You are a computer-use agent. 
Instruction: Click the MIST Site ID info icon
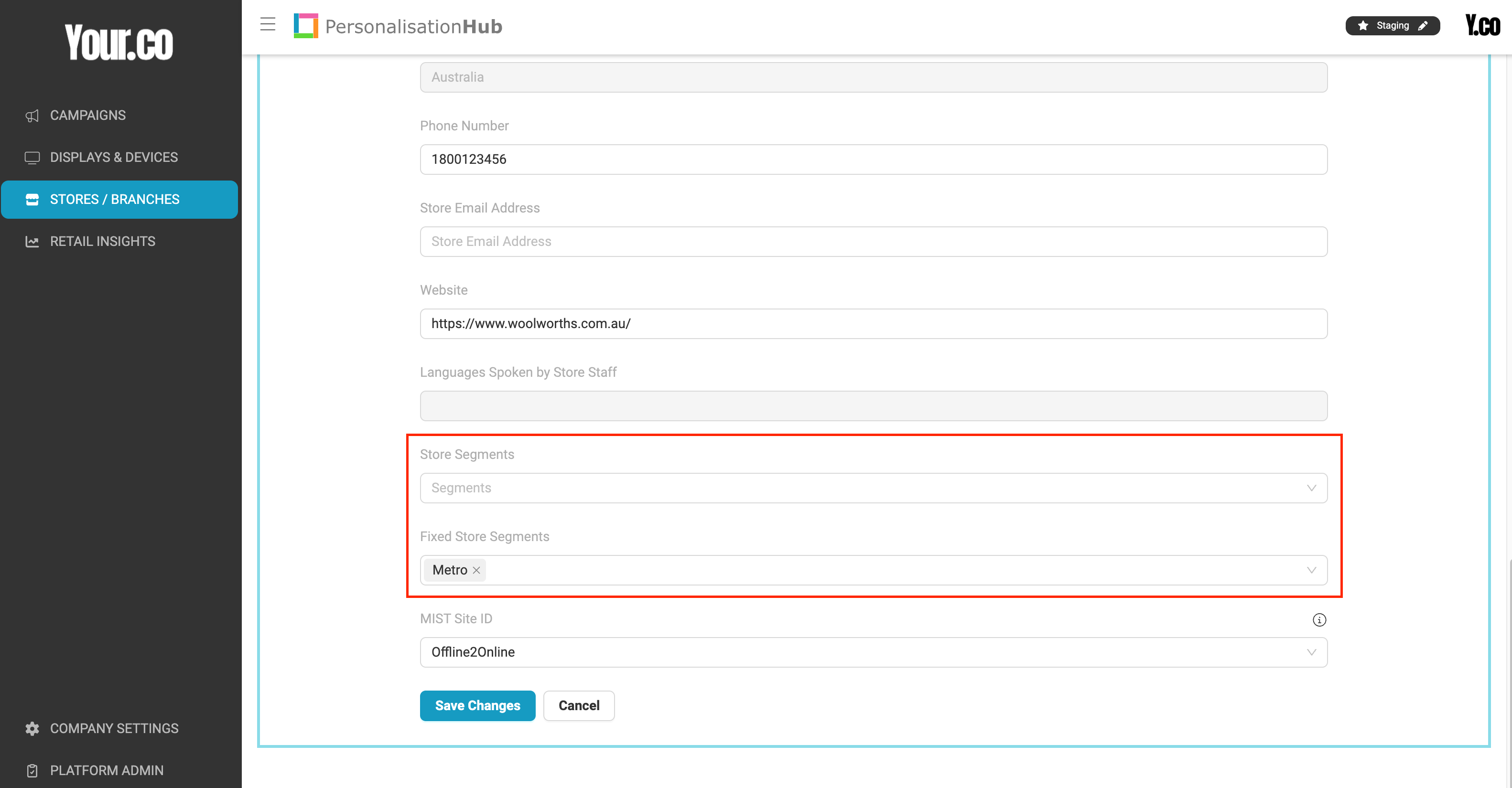(1319, 619)
